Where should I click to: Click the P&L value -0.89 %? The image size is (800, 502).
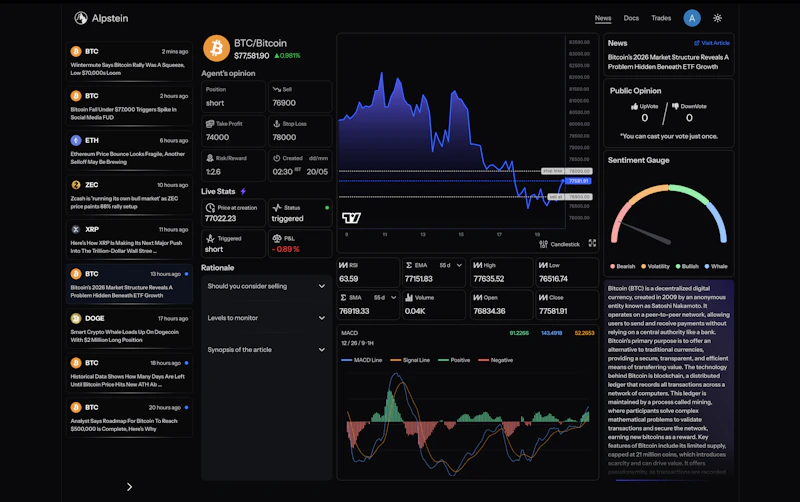pos(285,249)
